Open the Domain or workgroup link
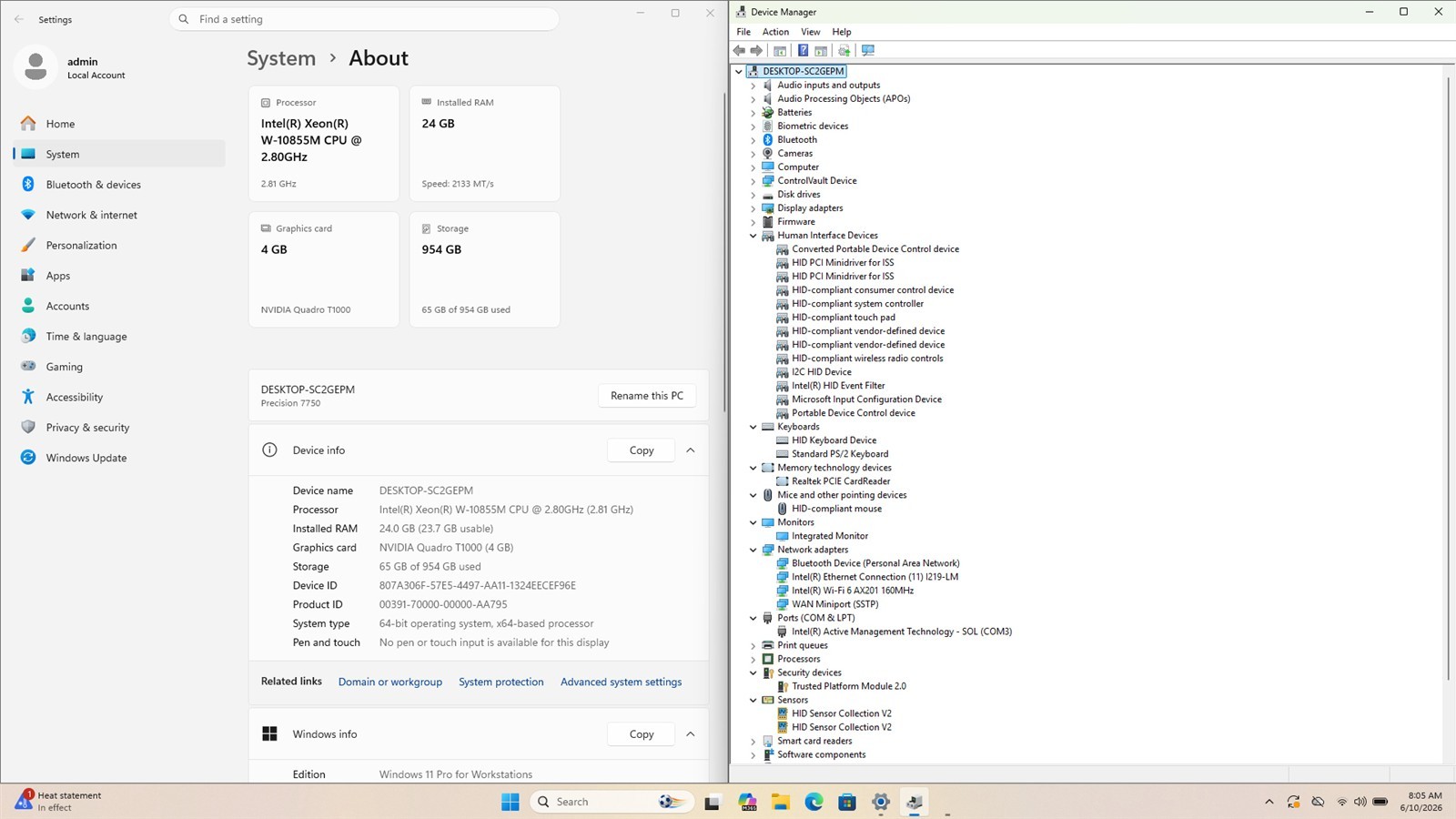Screen dimensions: 1456x819 coord(390,682)
